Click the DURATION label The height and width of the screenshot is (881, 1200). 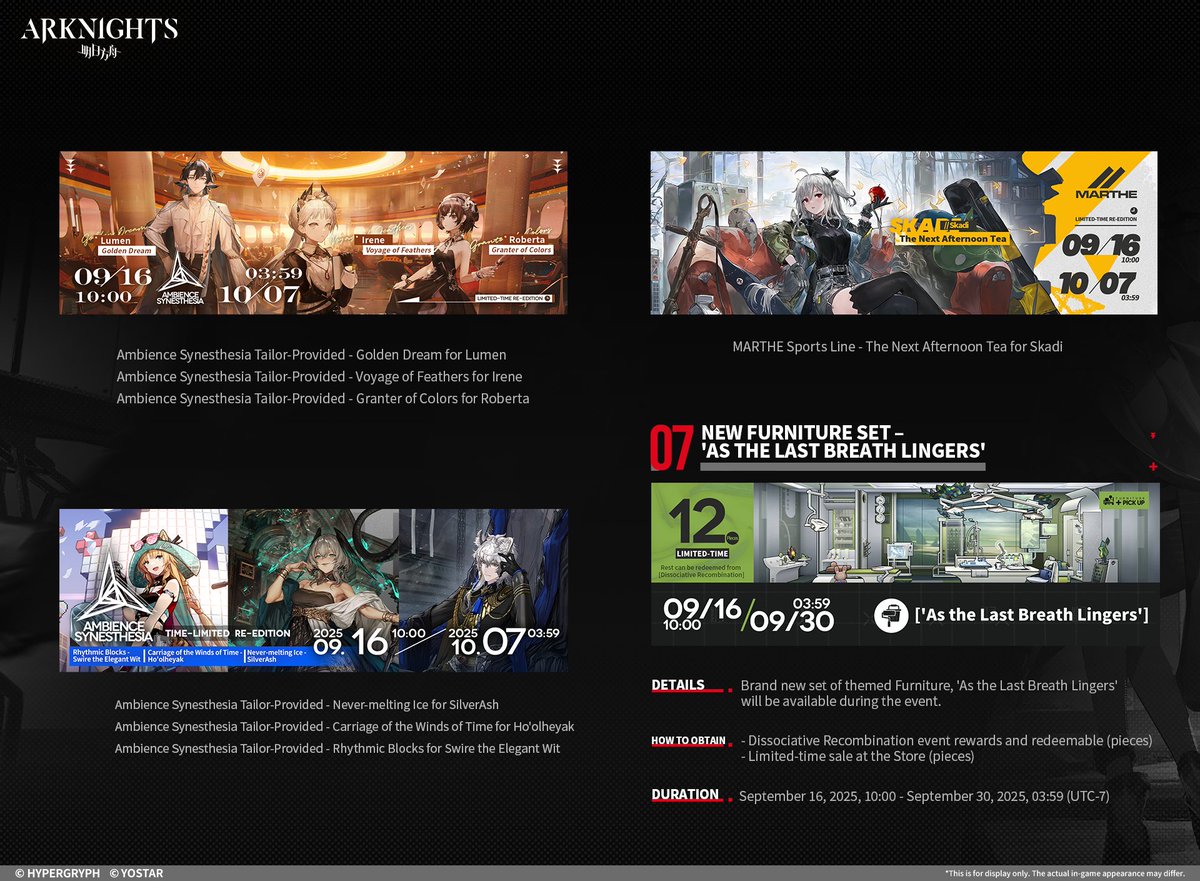coord(685,794)
